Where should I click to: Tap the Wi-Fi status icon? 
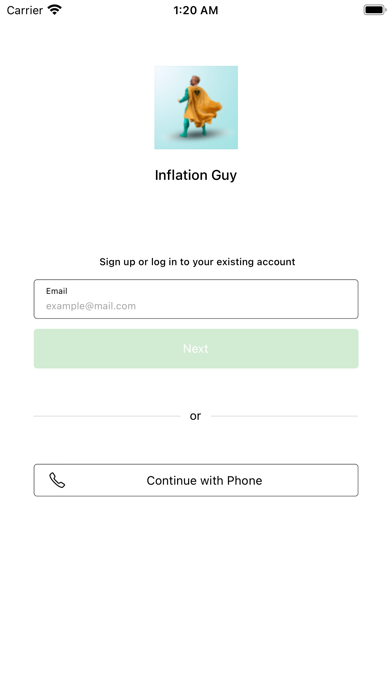click(x=55, y=10)
